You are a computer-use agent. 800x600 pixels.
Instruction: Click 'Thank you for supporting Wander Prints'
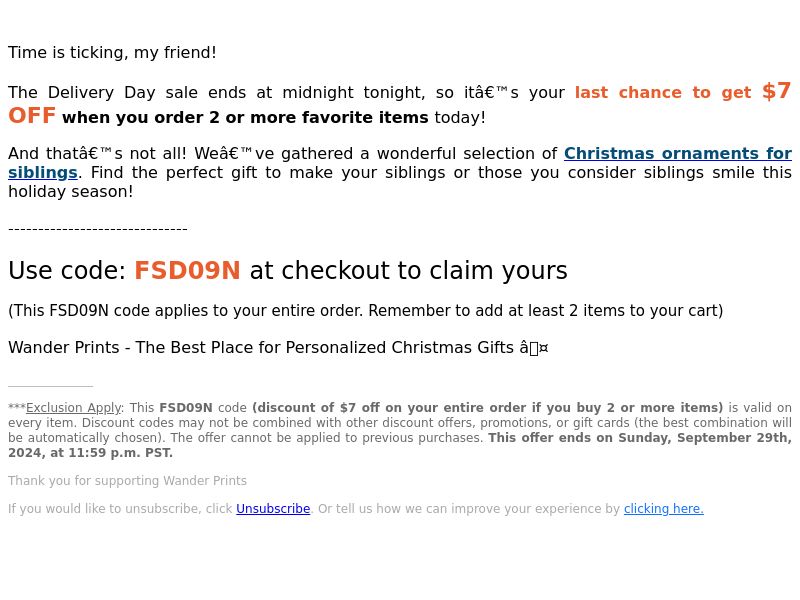click(x=127, y=481)
